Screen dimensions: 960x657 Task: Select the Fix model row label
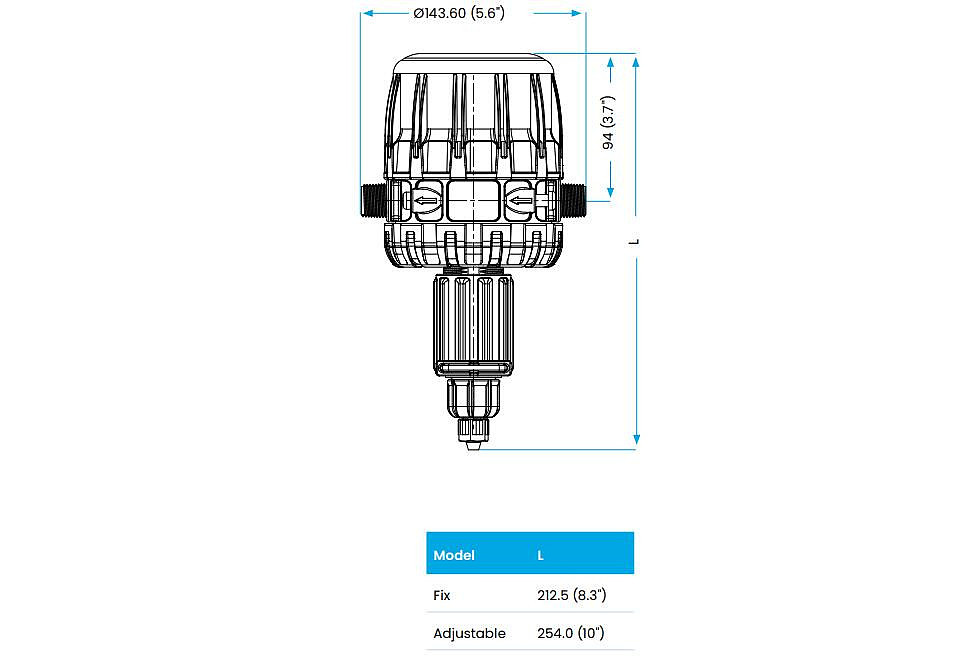pyautogui.click(x=441, y=595)
